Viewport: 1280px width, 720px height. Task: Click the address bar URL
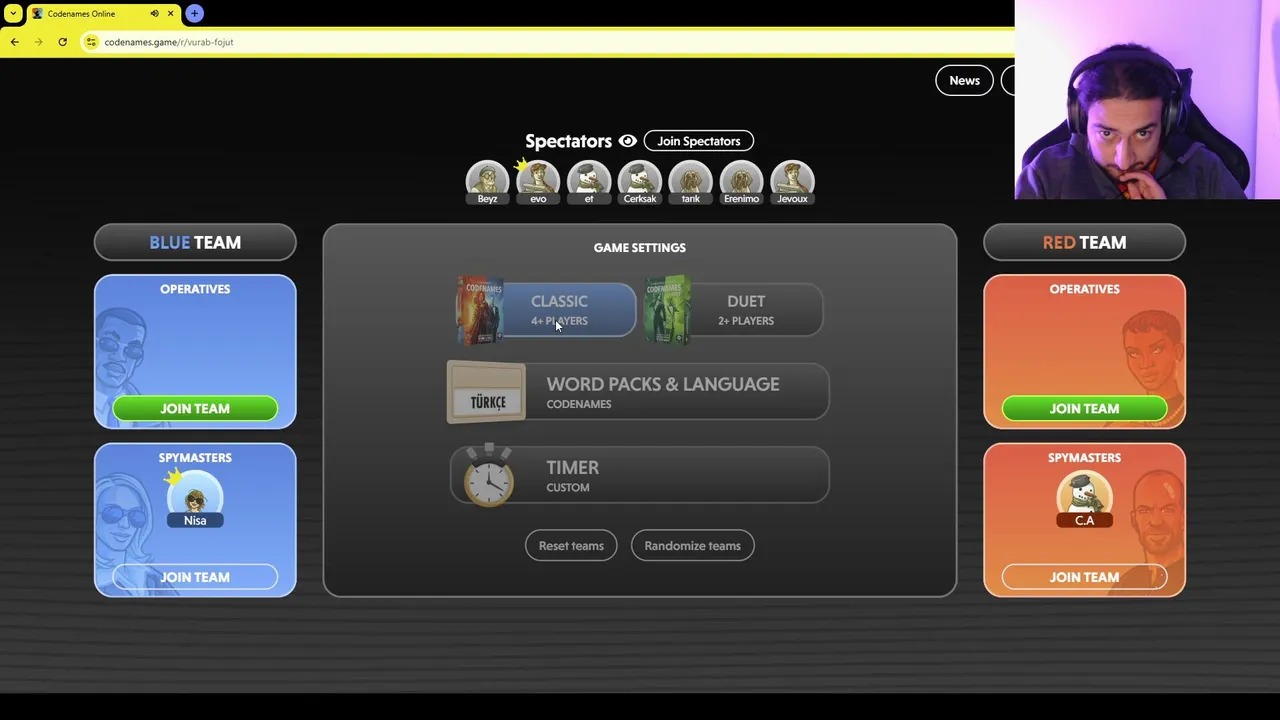click(169, 42)
